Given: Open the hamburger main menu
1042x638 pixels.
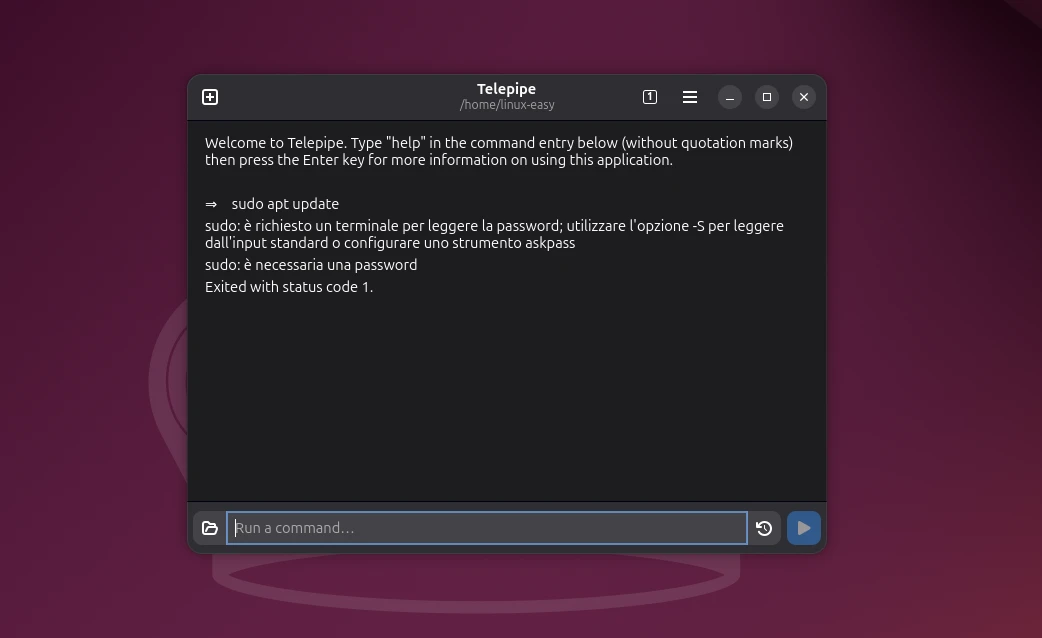Looking at the screenshot, I should tap(690, 97).
